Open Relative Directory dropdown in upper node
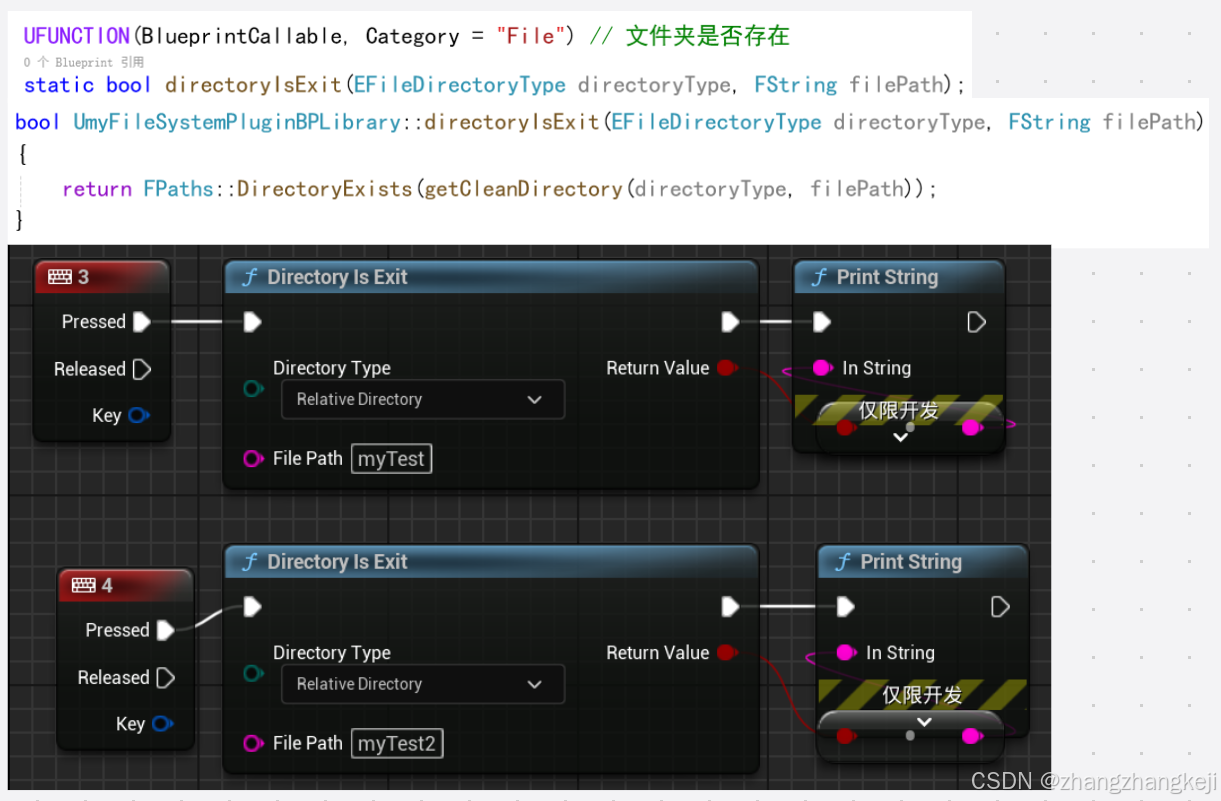 tap(423, 399)
